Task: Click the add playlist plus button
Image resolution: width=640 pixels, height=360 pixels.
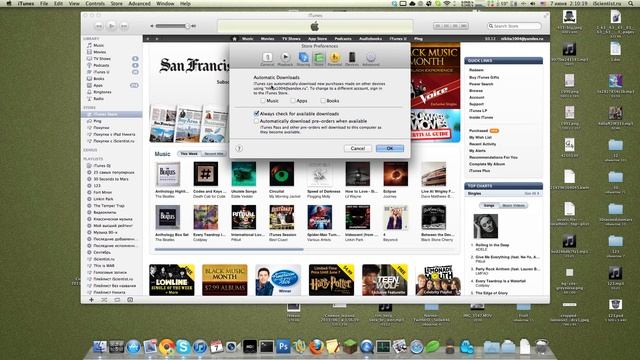Action: click(x=91, y=300)
